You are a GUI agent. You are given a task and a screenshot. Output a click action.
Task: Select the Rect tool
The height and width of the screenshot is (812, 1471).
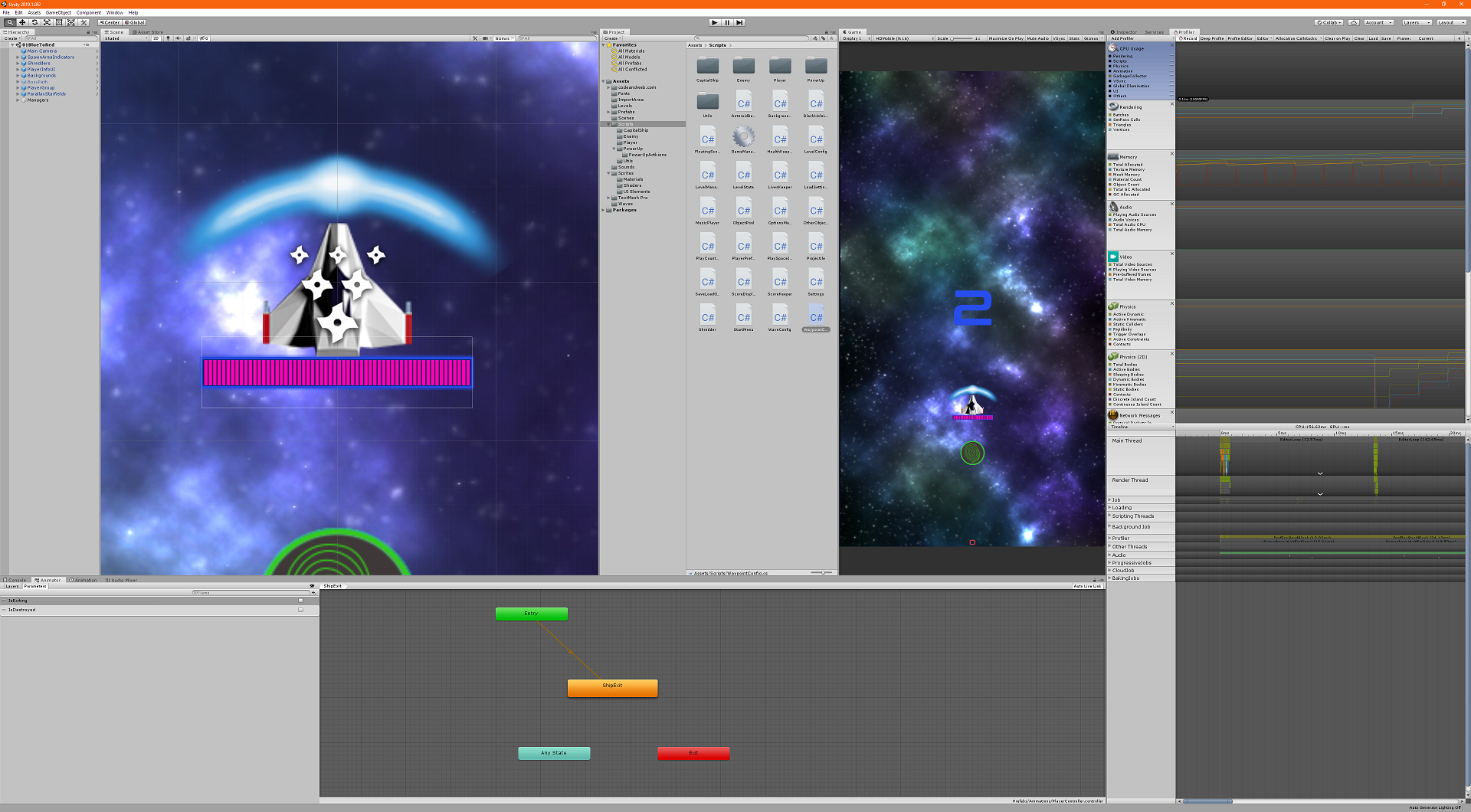pos(58,22)
